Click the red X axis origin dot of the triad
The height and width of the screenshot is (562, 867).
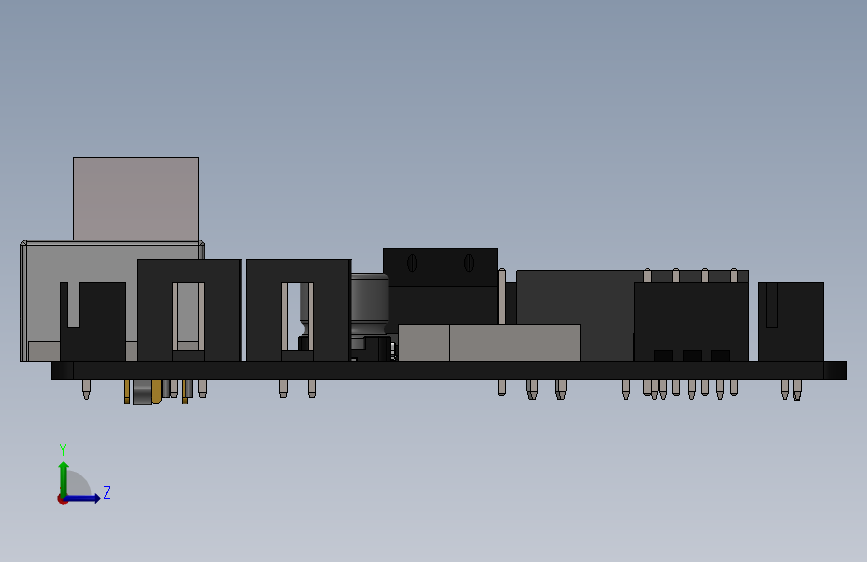(62, 499)
